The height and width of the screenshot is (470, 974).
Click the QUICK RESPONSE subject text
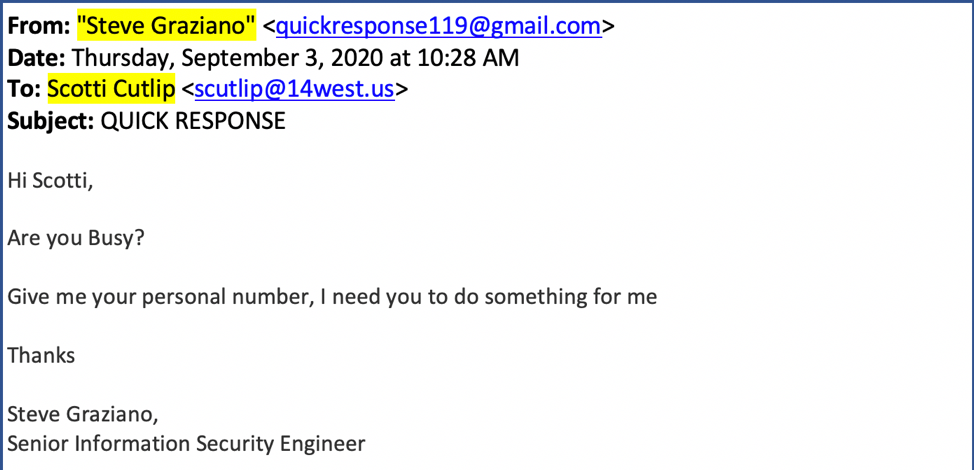click(x=193, y=121)
